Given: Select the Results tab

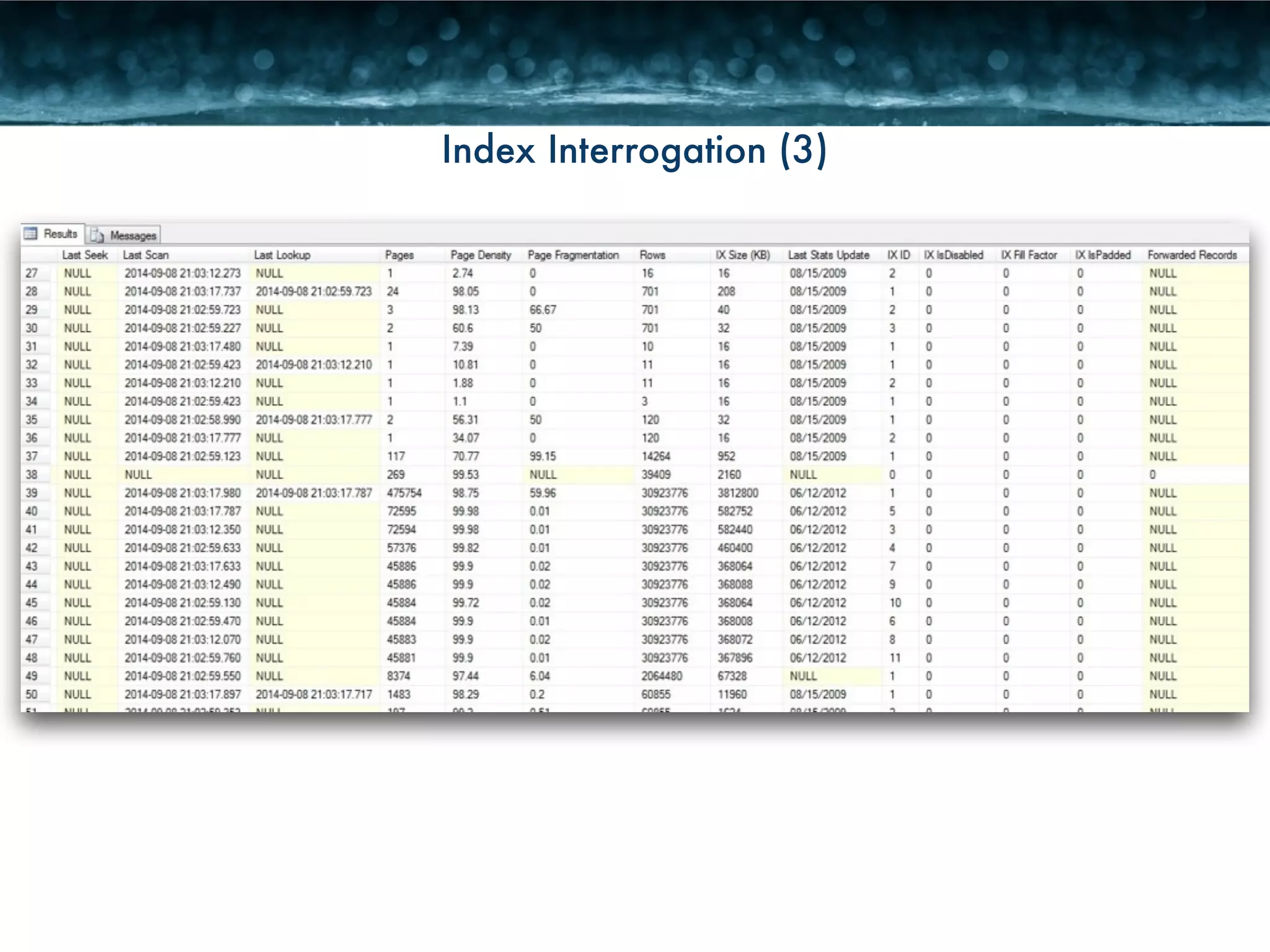Looking at the screenshot, I should tap(60, 234).
